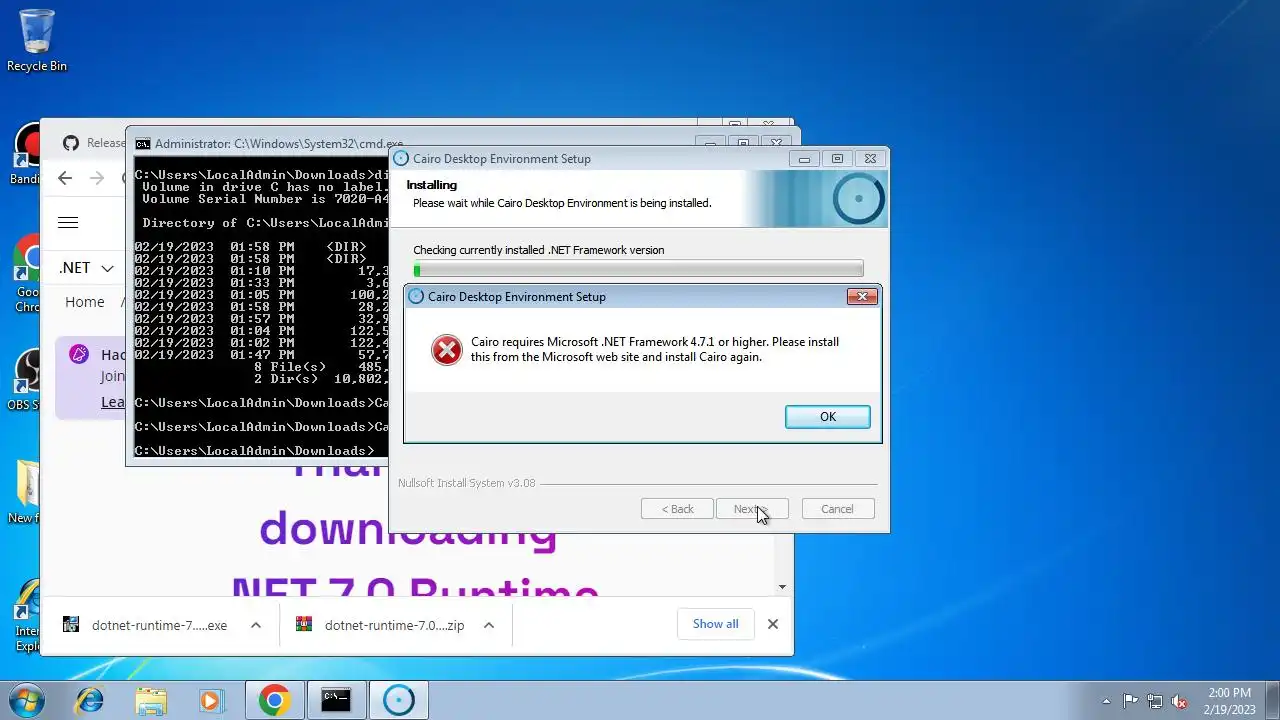Click exe file icon in downloads bar
The width and height of the screenshot is (1280, 720).
click(71, 625)
